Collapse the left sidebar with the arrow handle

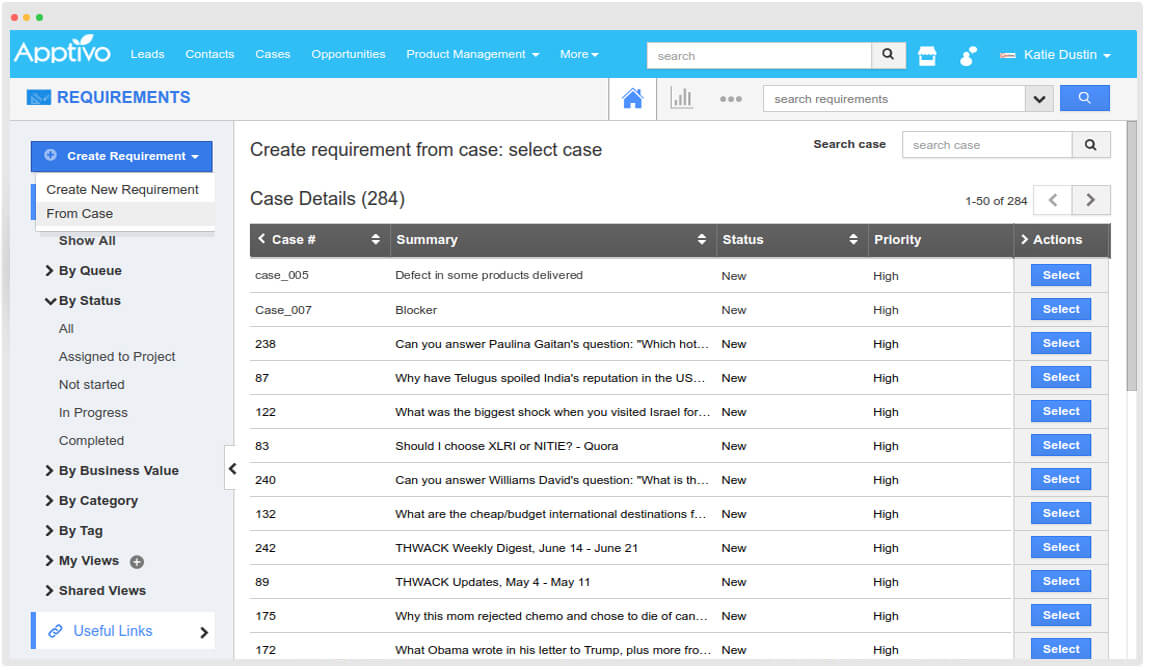(x=233, y=468)
